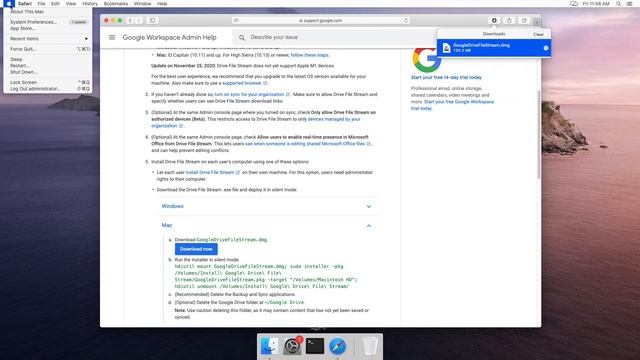Click the Download now button

(196, 249)
